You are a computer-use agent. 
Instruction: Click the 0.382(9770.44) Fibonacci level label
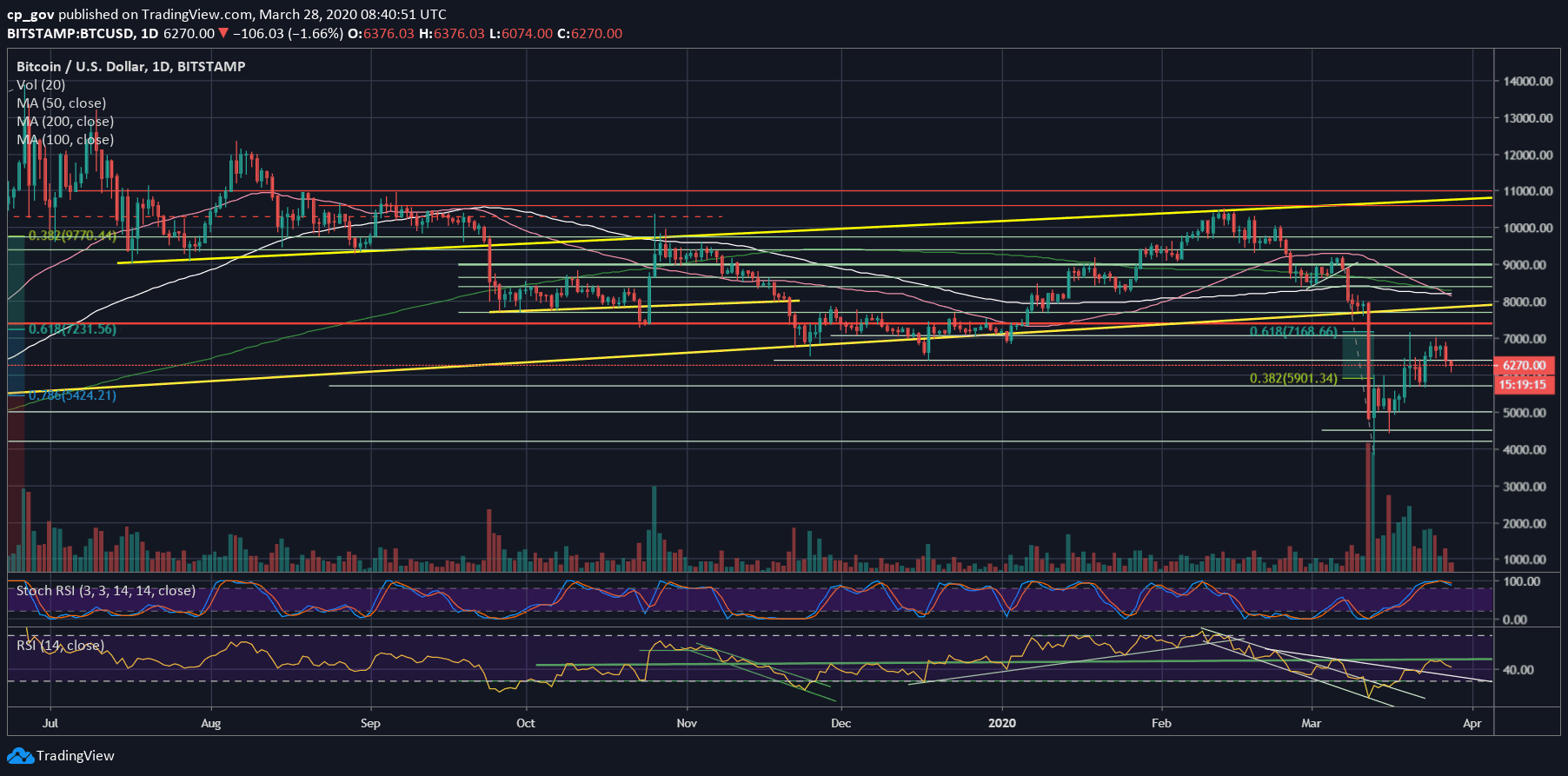[x=72, y=235]
